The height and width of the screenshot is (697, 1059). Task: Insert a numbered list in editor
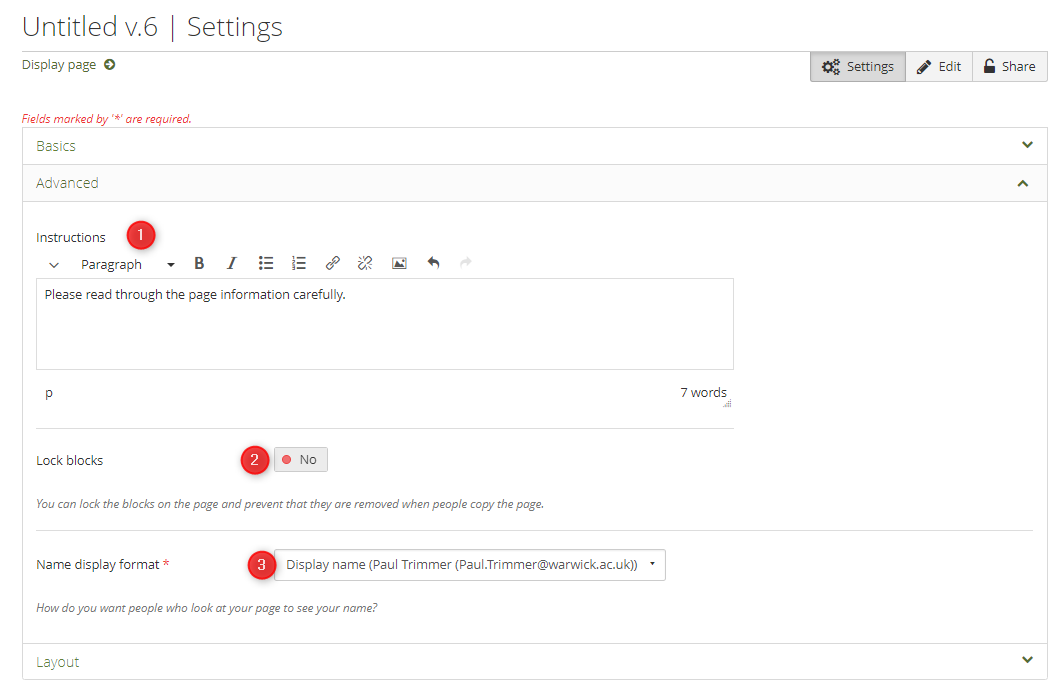(299, 264)
